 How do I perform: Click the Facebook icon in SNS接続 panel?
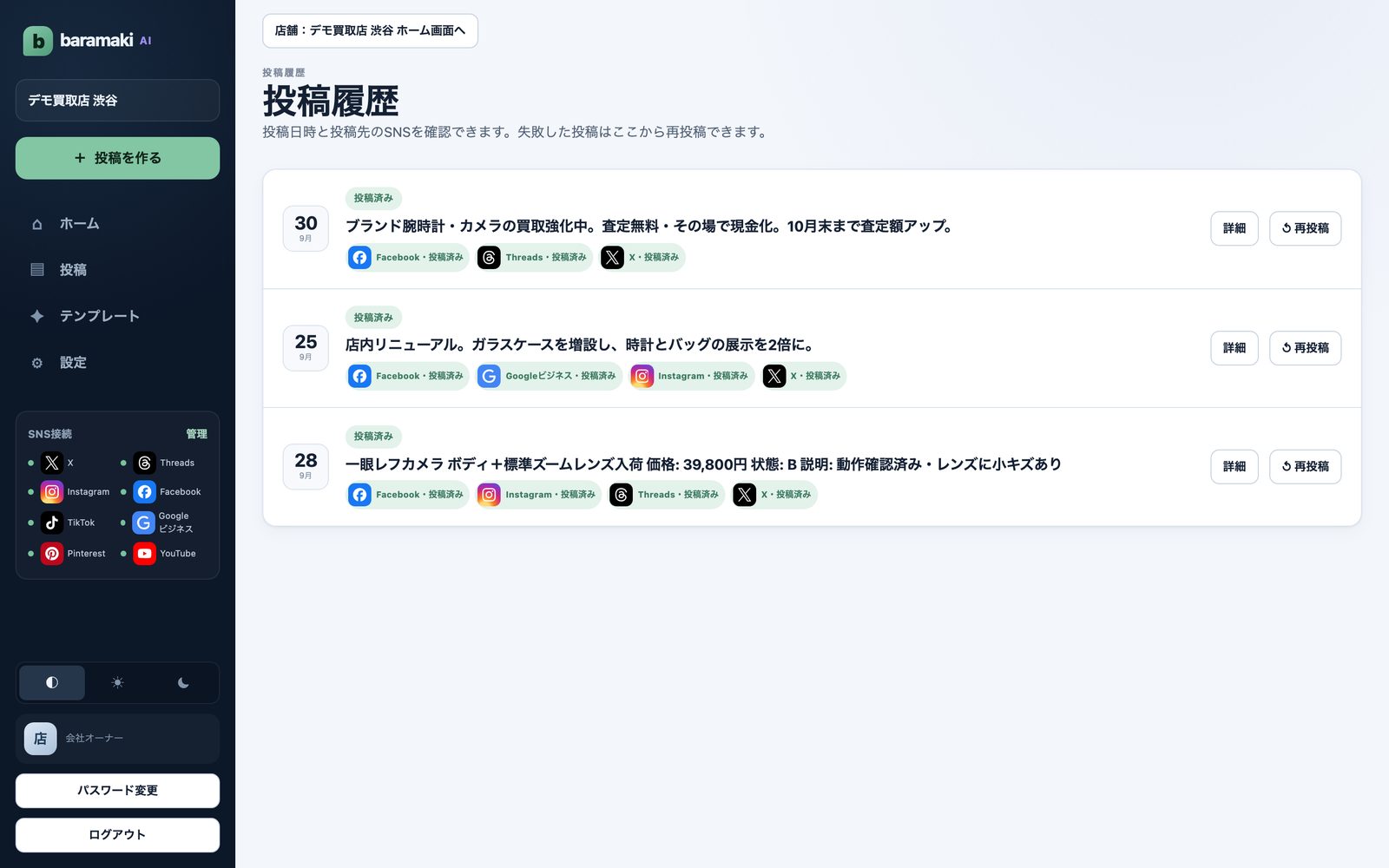point(145,492)
